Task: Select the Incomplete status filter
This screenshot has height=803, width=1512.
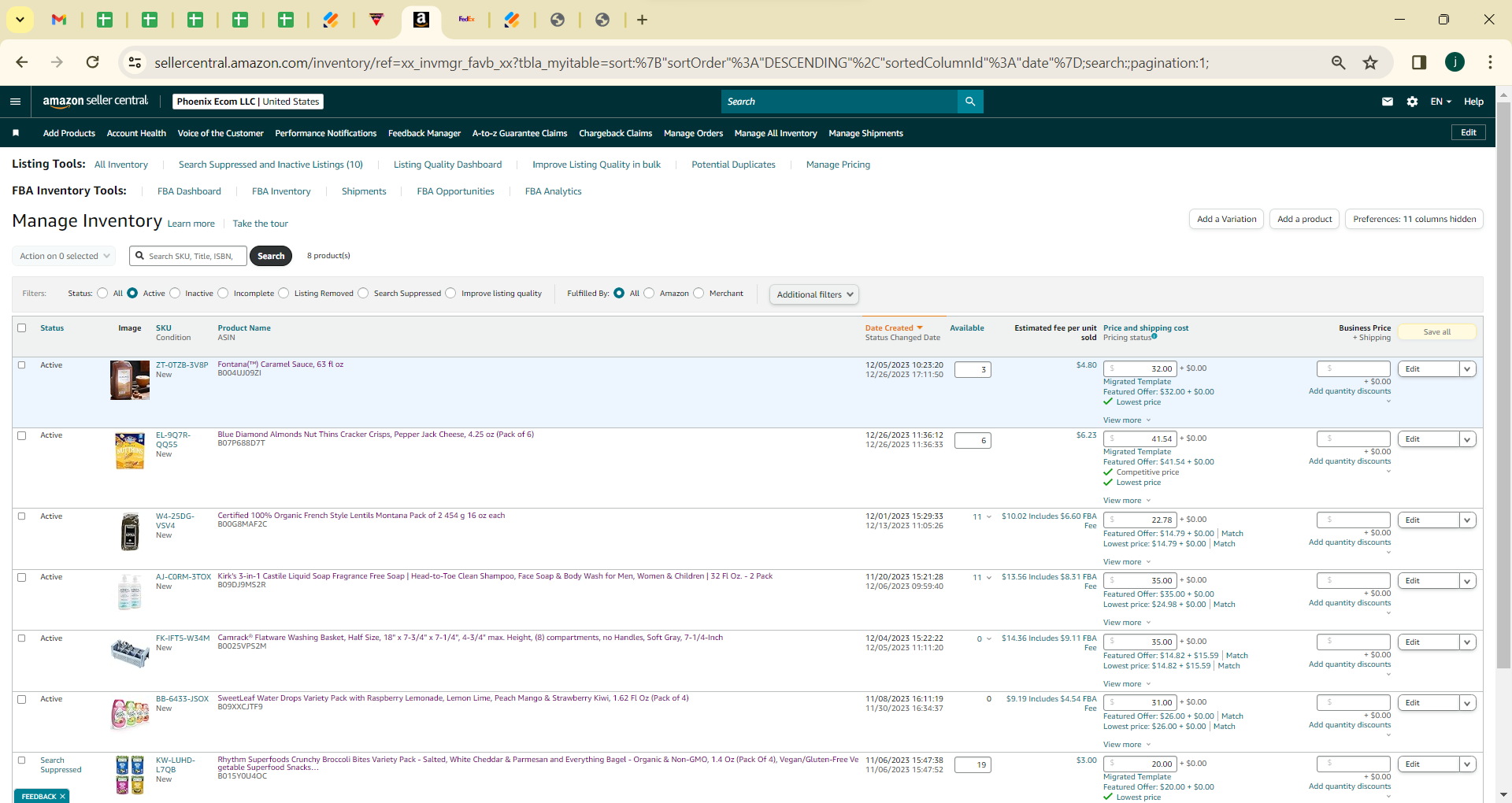Action: tap(223, 293)
